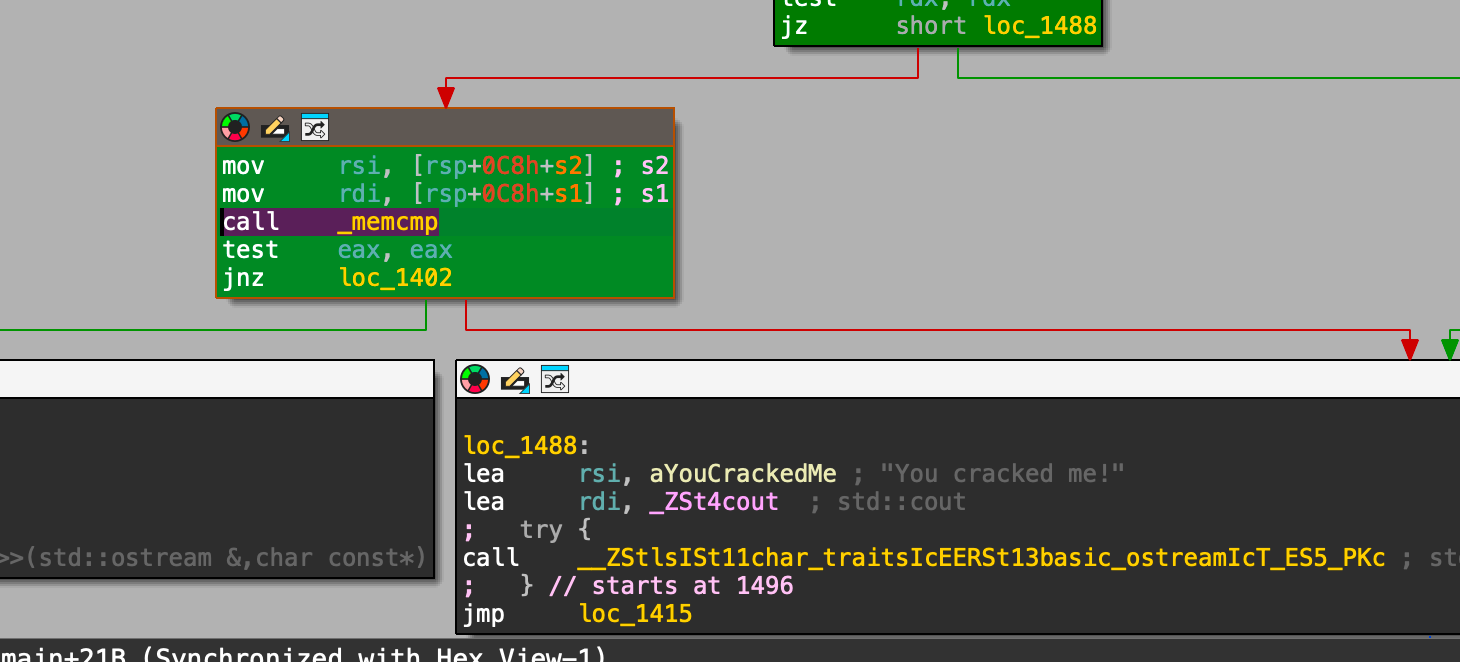This screenshot has width=1460, height=662.
Task: Click loc_1402 in the jnz instruction
Action: click(x=395, y=278)
